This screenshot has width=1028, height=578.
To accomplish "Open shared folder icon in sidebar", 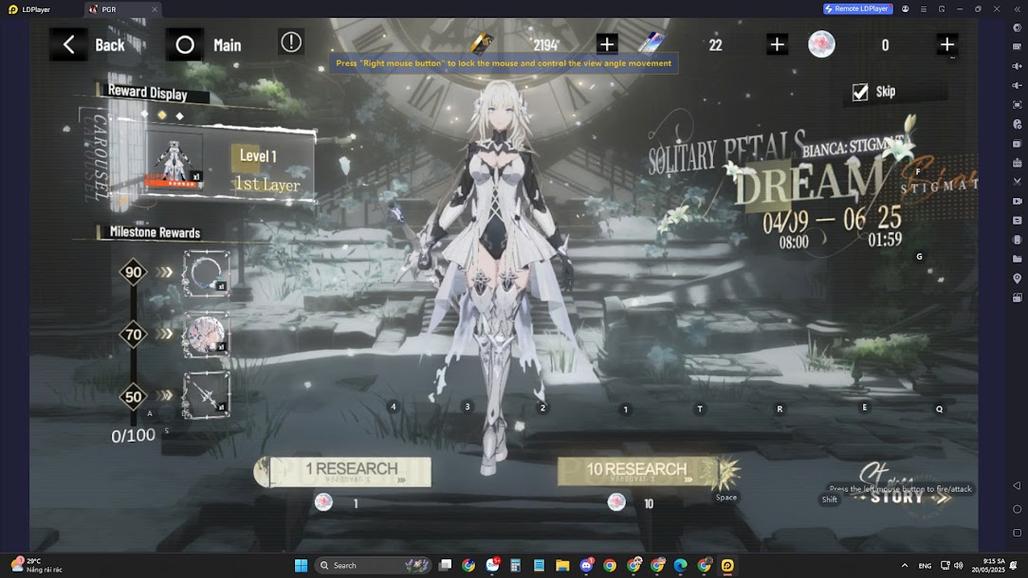I will pyautogui.click(x=1017, y=259).
